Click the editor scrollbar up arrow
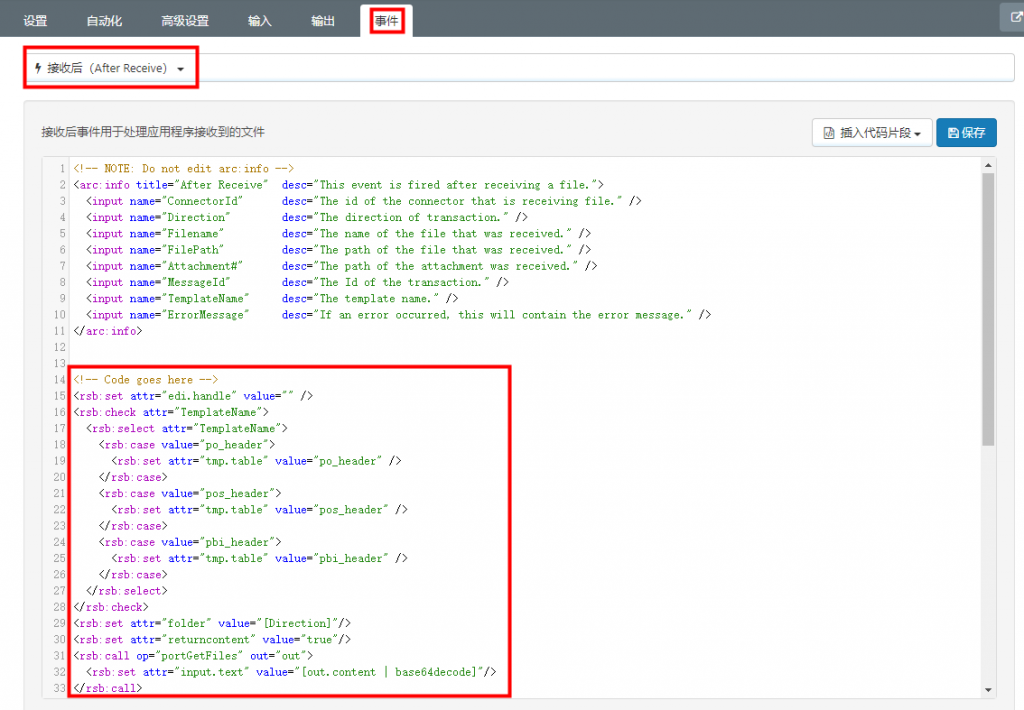The height and width of the screenshot is (710, 1024). tap(988, 165)
